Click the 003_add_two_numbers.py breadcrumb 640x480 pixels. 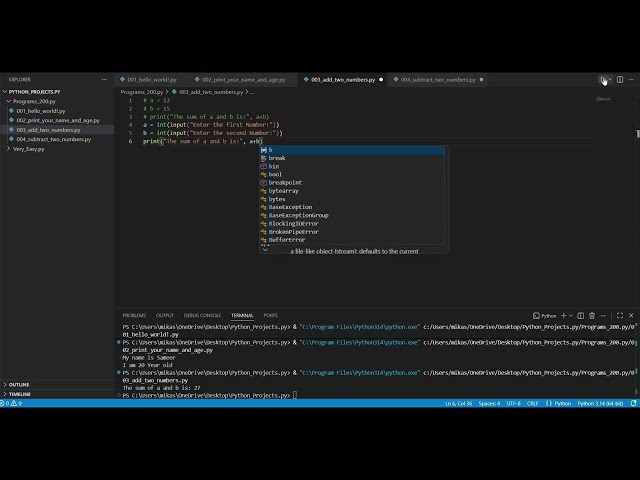(207, 92)
